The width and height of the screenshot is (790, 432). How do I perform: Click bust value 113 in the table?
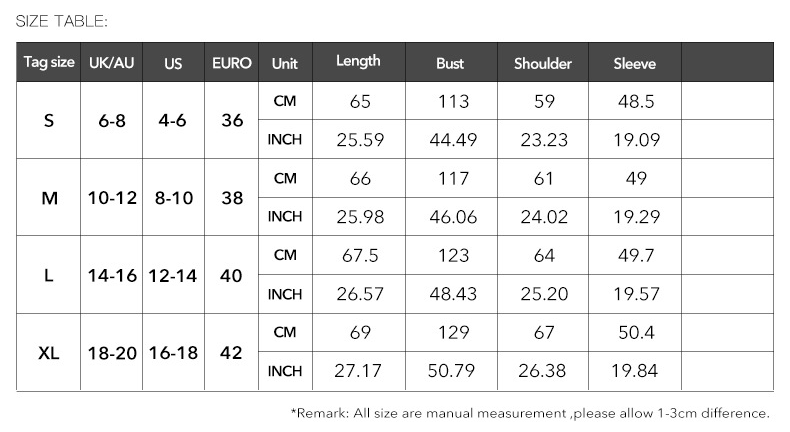[x=453, y=101]
